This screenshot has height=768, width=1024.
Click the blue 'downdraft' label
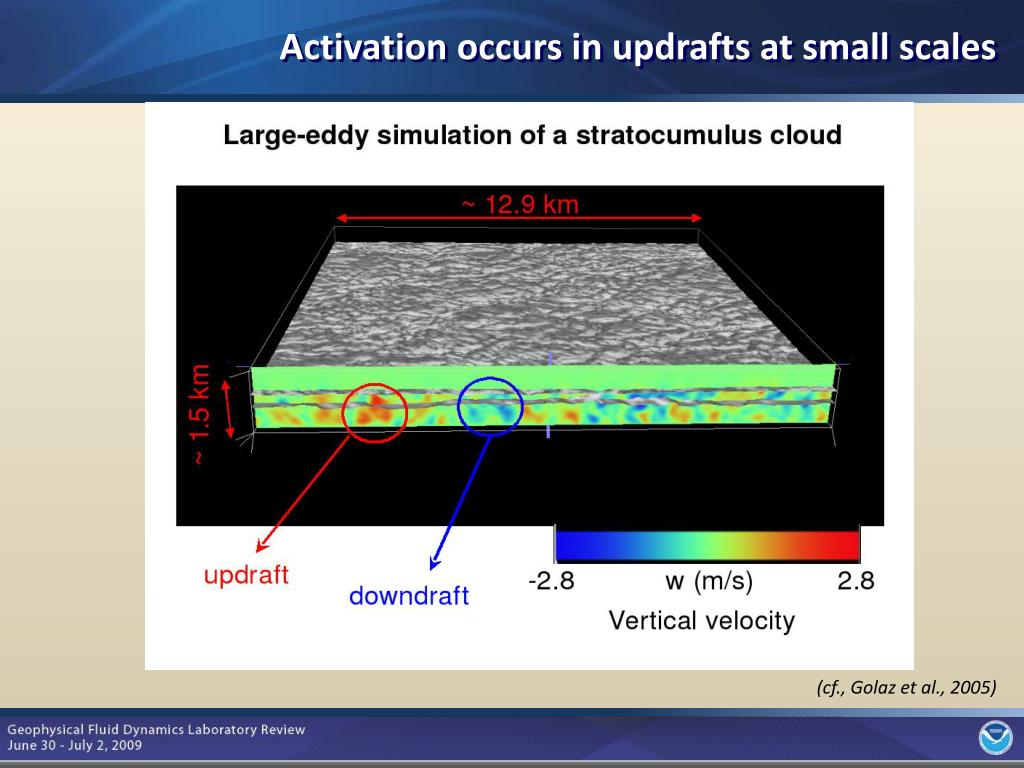click(x=409, y=596)
